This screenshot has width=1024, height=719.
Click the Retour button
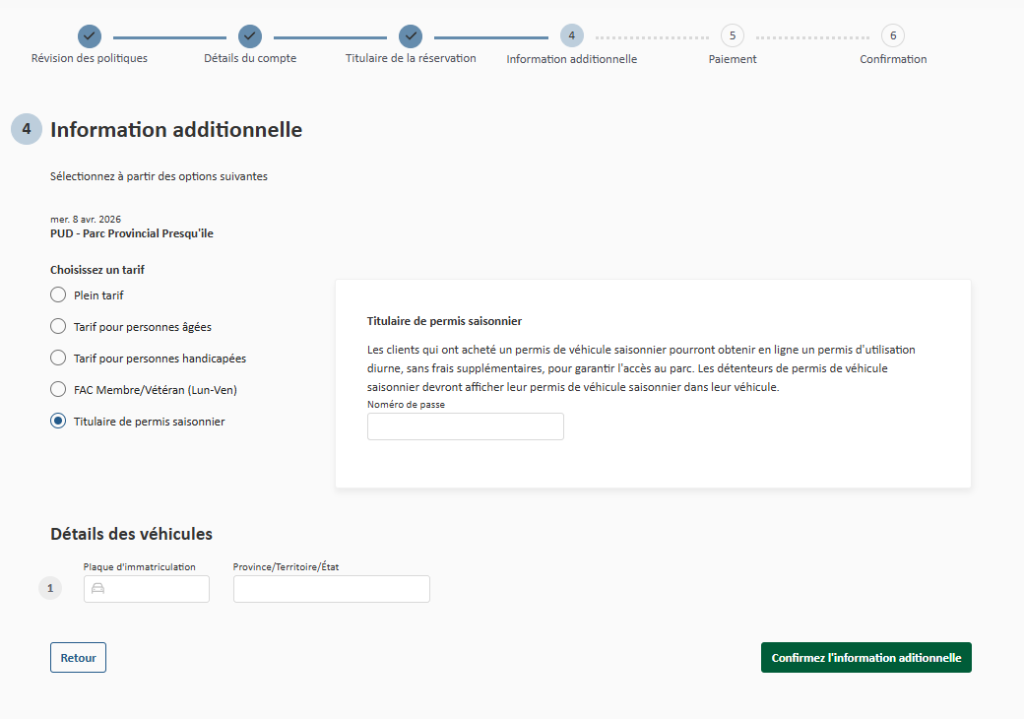point(77,657)
